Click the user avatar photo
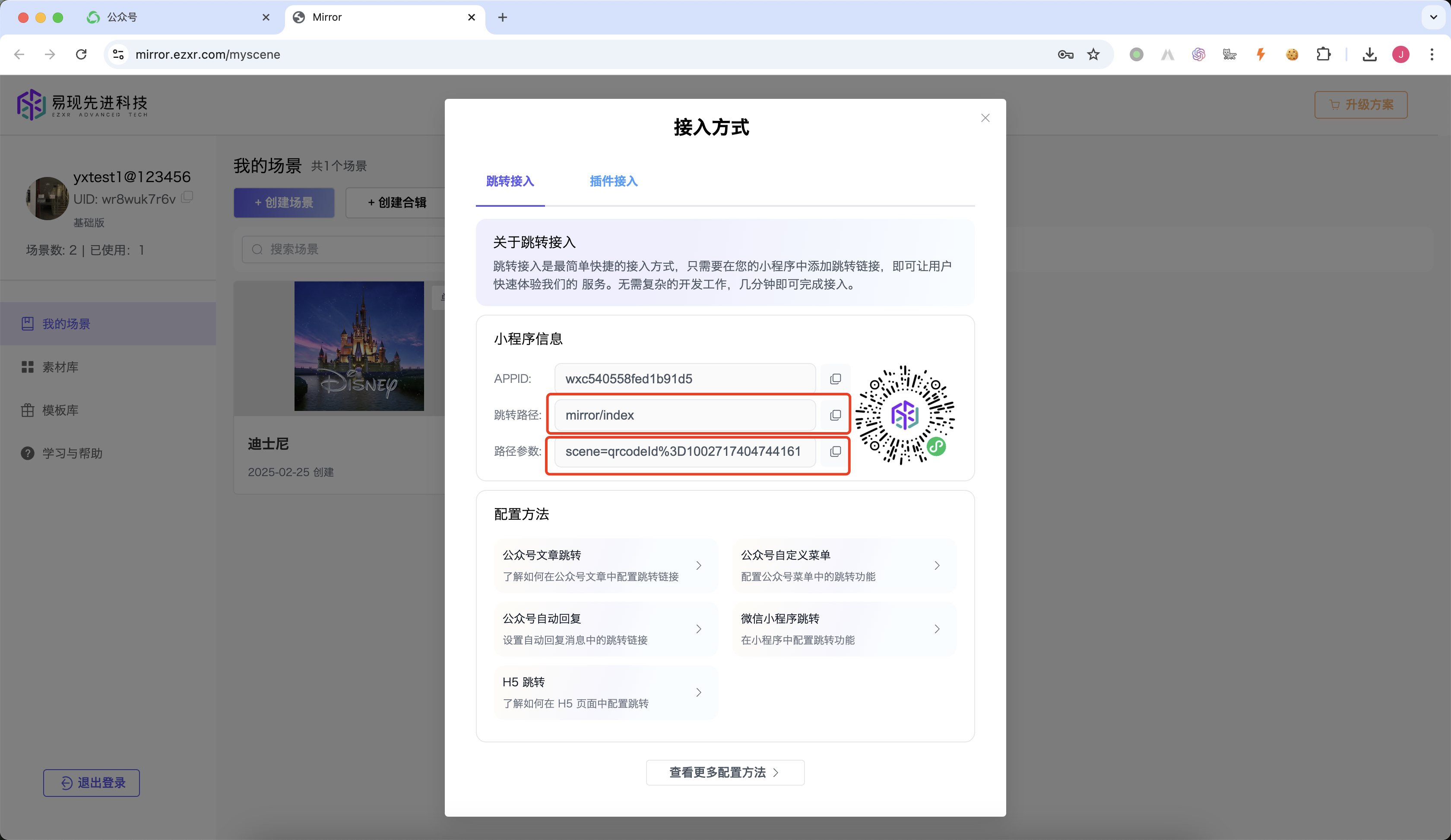Screen dimensions: 1451x840 [x=47, y=198]
